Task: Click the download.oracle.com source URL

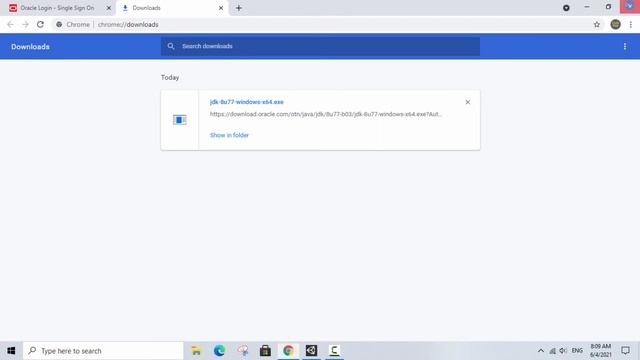Action: (326, 114)
